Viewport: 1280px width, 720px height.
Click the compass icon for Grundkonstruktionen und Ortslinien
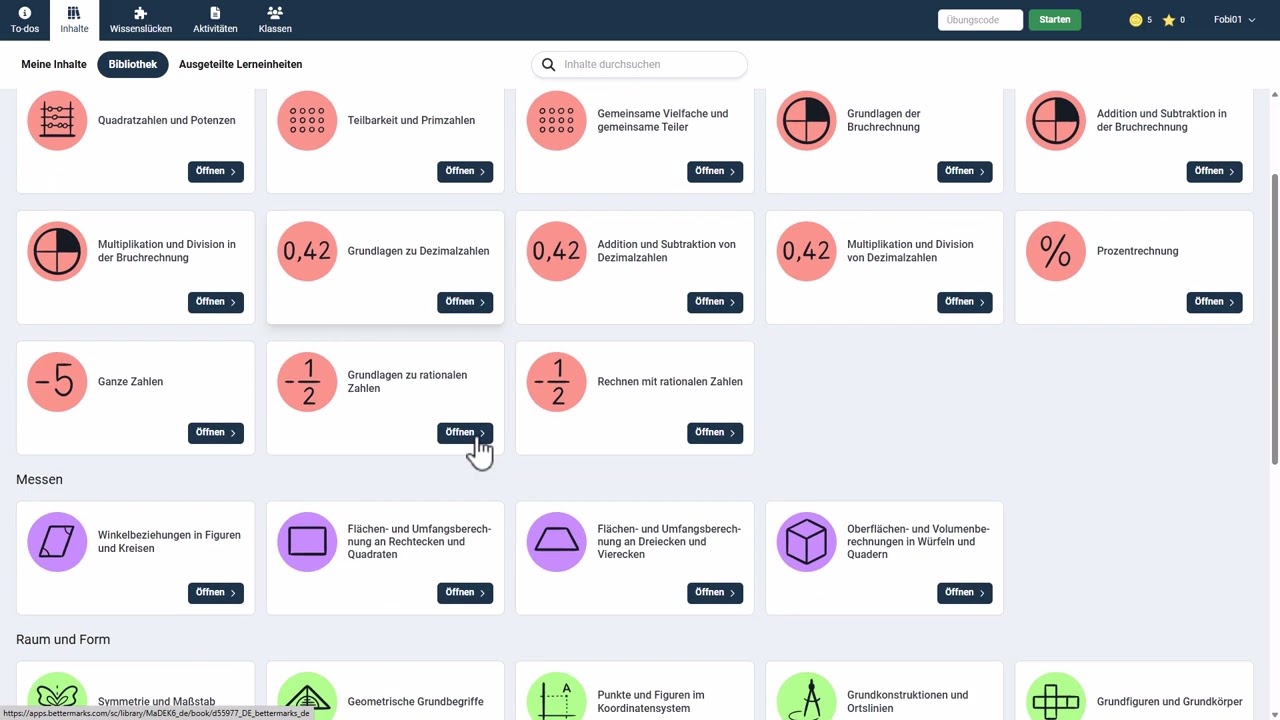click(x=807, y=696)
